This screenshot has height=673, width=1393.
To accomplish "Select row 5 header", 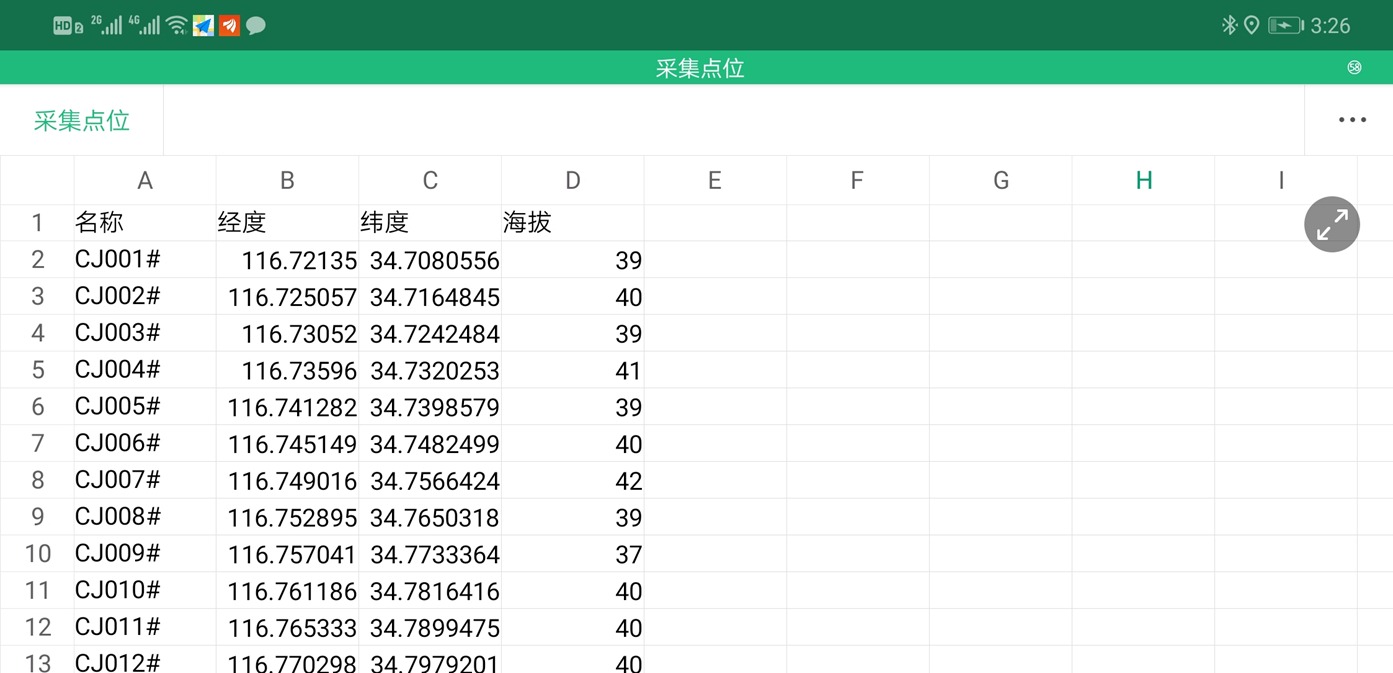I will point(38,370).
